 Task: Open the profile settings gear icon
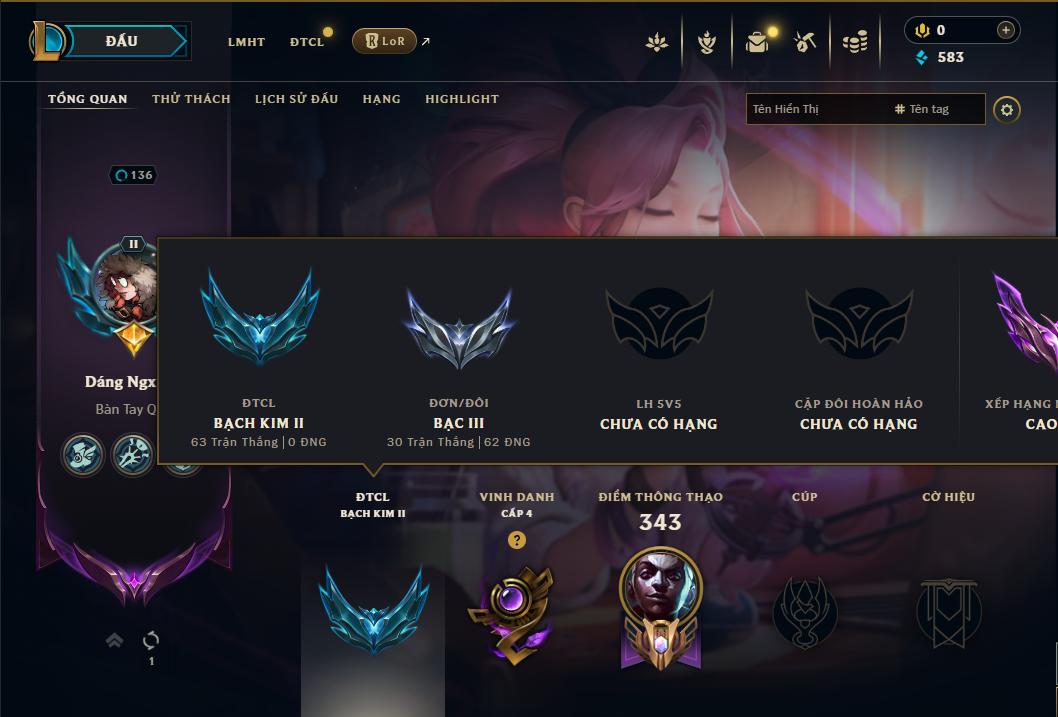1007,109
